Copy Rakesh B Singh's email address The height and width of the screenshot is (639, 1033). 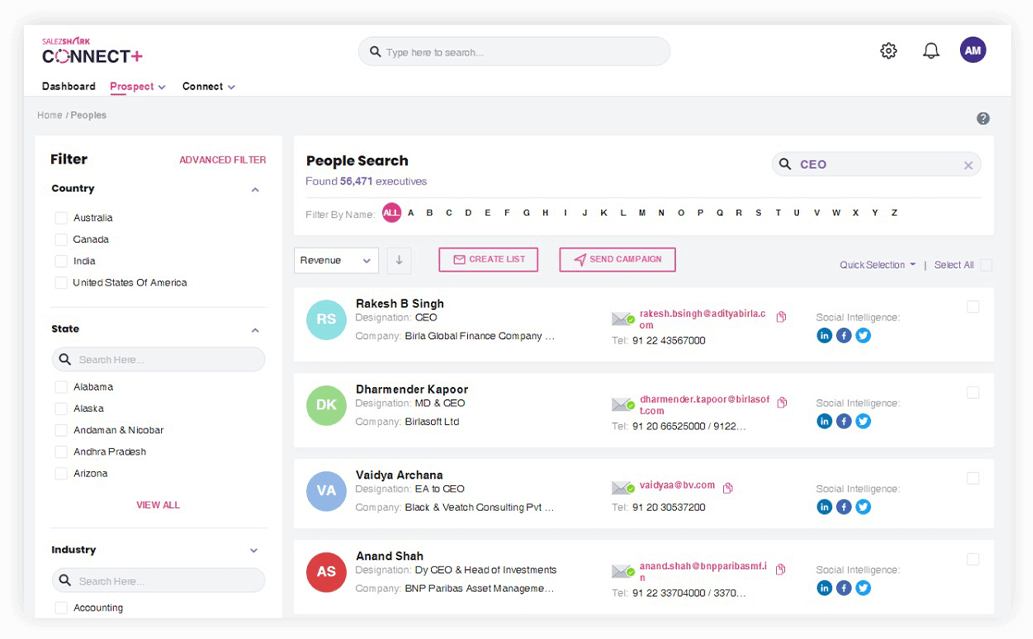[781, 317]
